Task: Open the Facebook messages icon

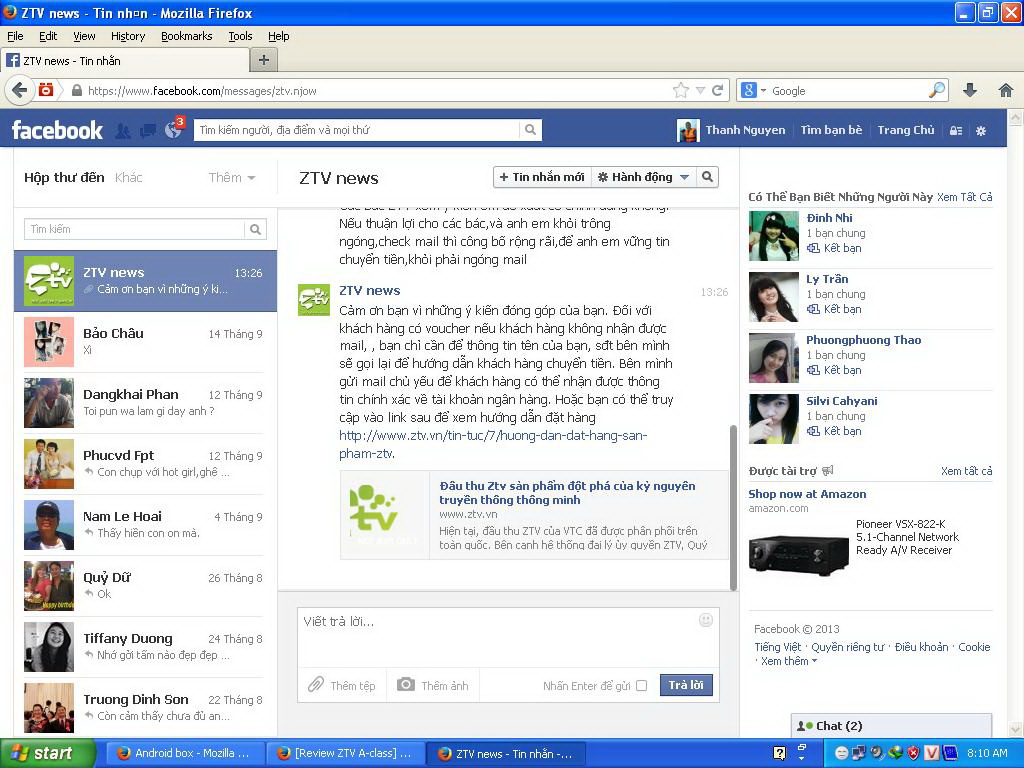Action: click(x=148, y=131)
